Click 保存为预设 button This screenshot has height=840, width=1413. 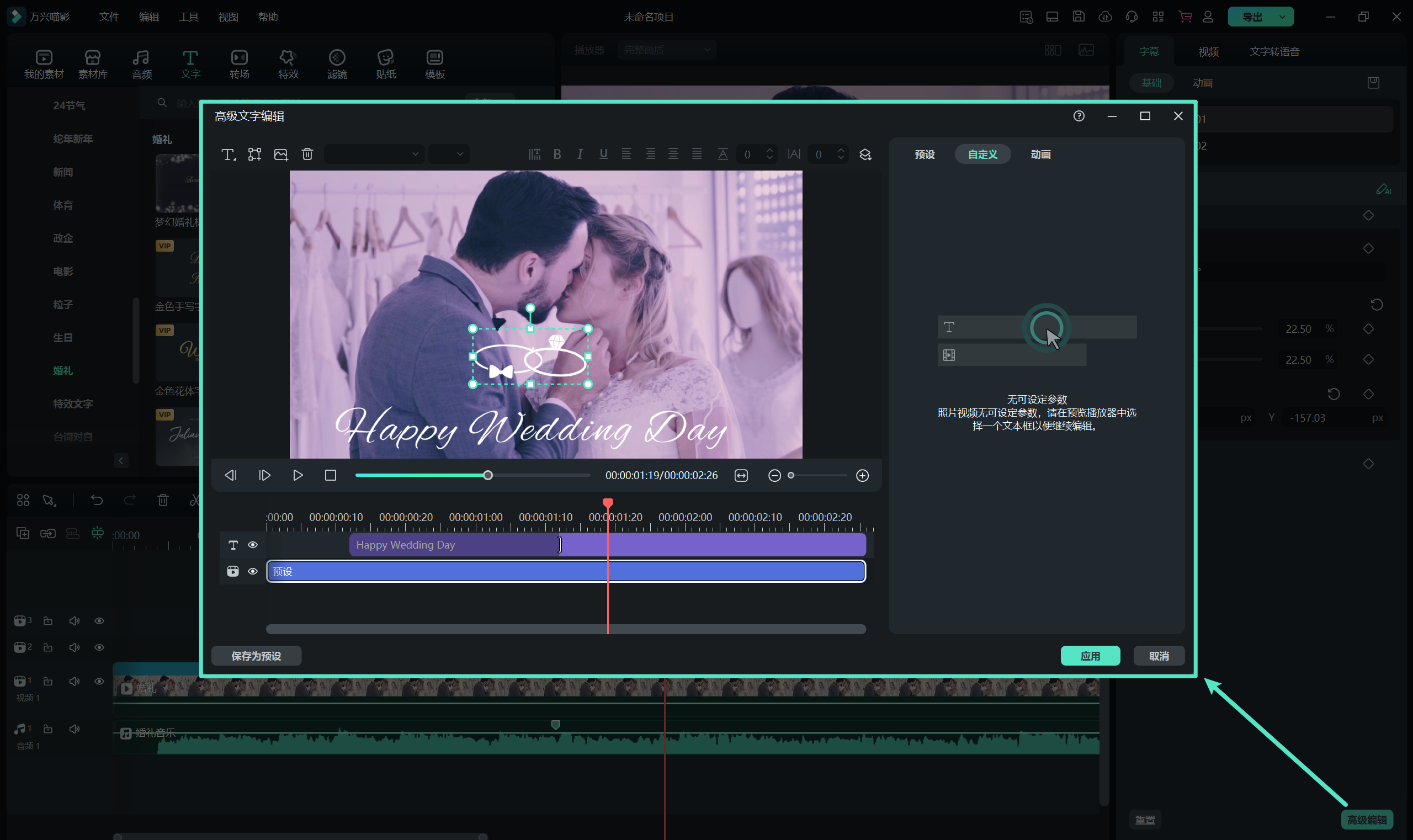[256, 656]
